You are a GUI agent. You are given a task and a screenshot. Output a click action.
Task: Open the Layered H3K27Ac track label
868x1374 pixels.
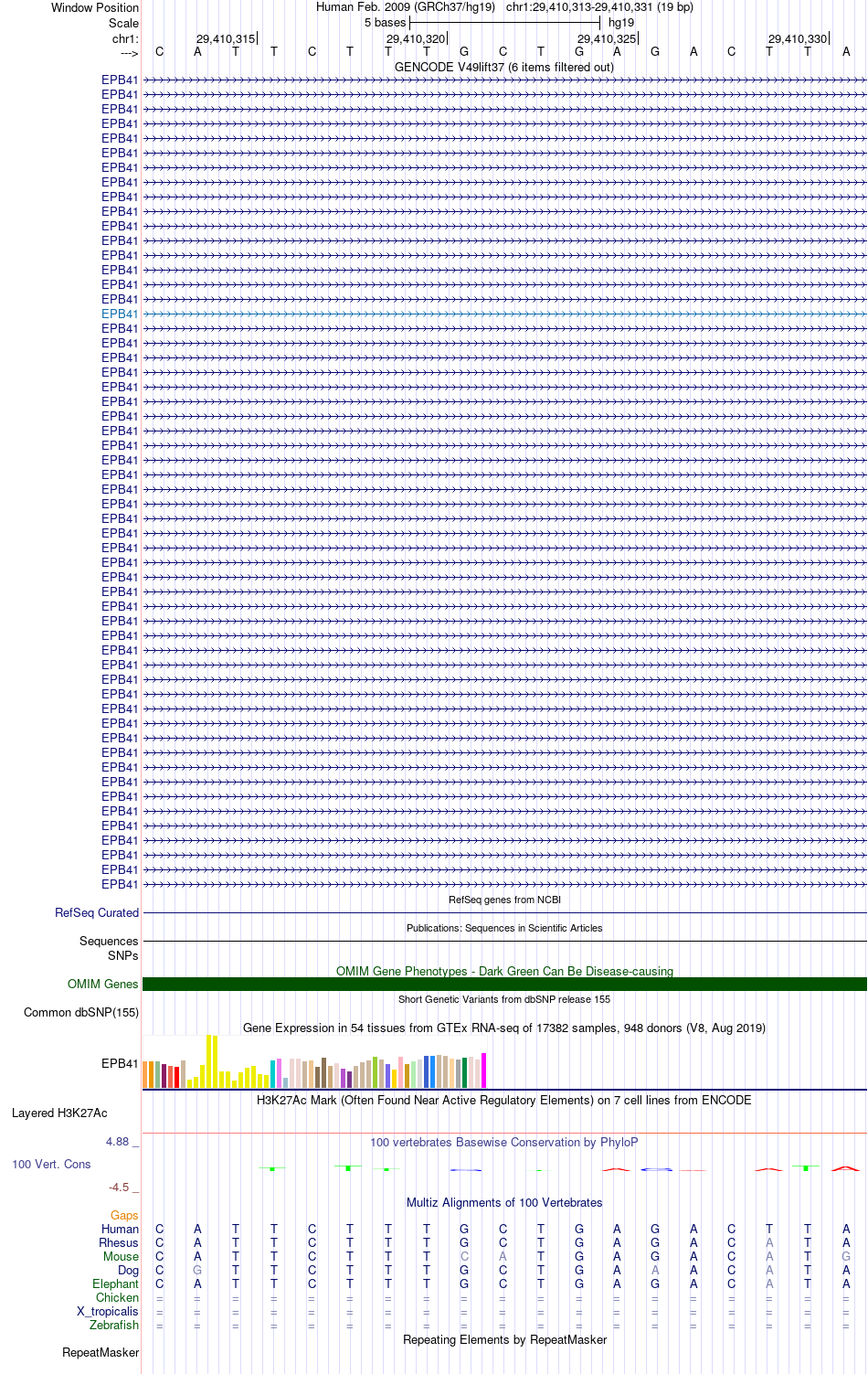pyautogui.click(x=59, y=1113)
